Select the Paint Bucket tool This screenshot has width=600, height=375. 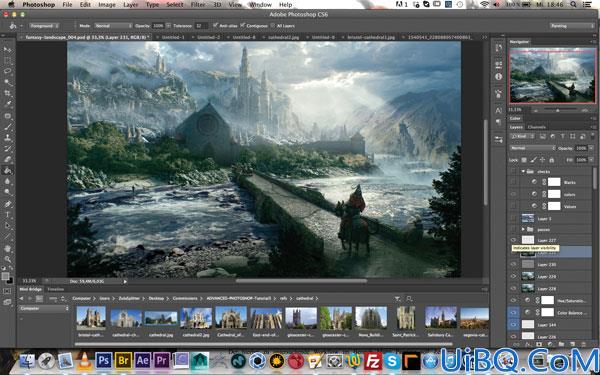(x=7, y=170)
